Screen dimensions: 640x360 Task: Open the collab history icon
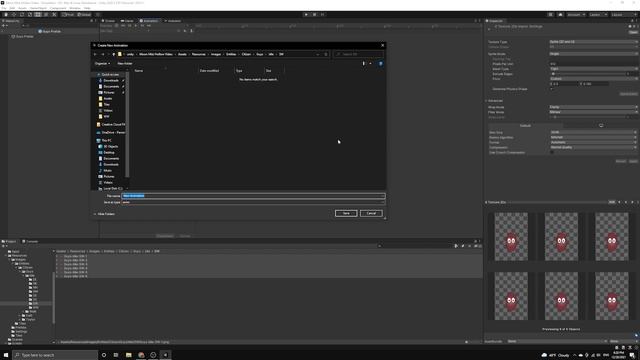[551, 14]
